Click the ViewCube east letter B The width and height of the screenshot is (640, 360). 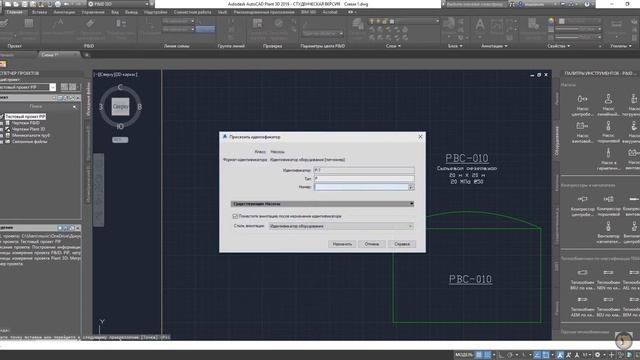tap(140, 107)
